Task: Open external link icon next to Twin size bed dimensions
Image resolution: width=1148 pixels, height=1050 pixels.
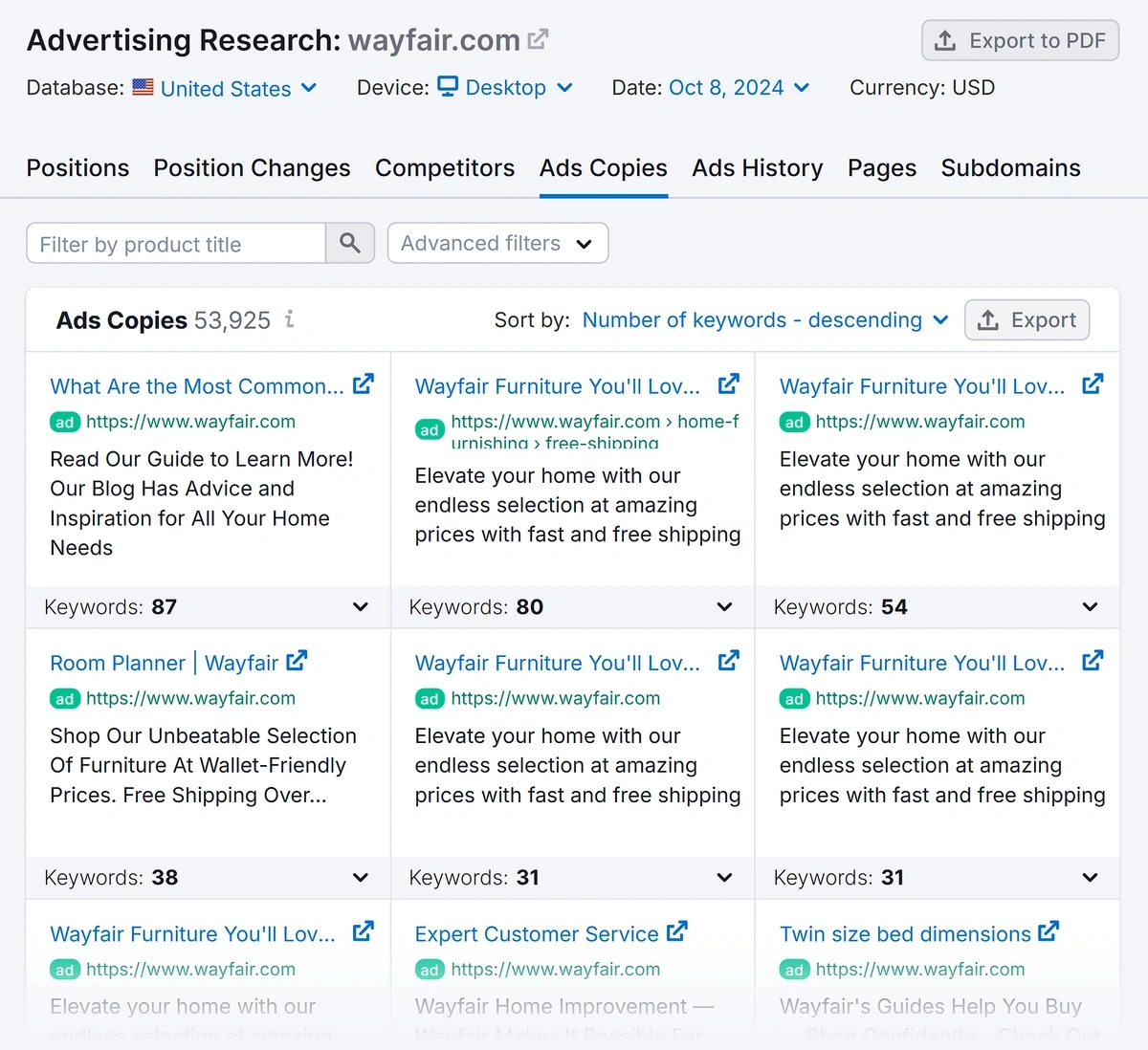Action: [x=1049, y=931]
